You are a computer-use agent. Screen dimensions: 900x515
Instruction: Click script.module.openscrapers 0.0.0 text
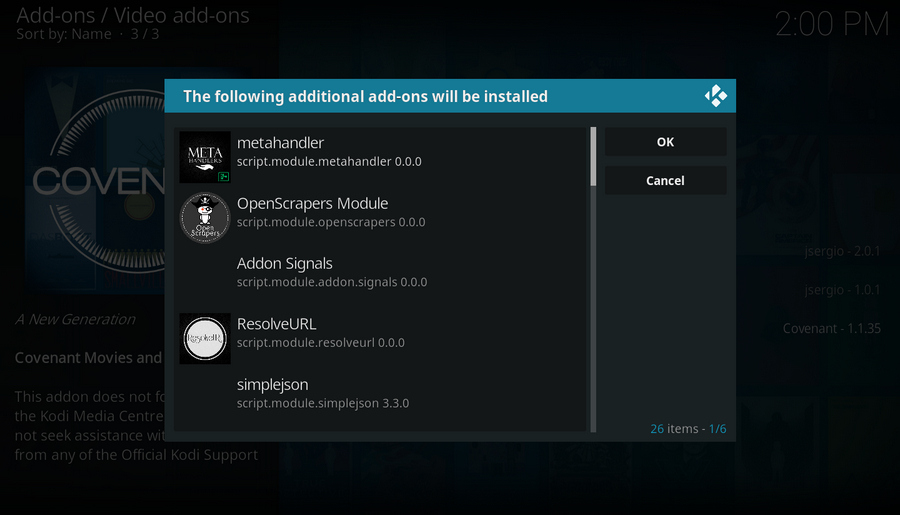[x=331, y=222]
